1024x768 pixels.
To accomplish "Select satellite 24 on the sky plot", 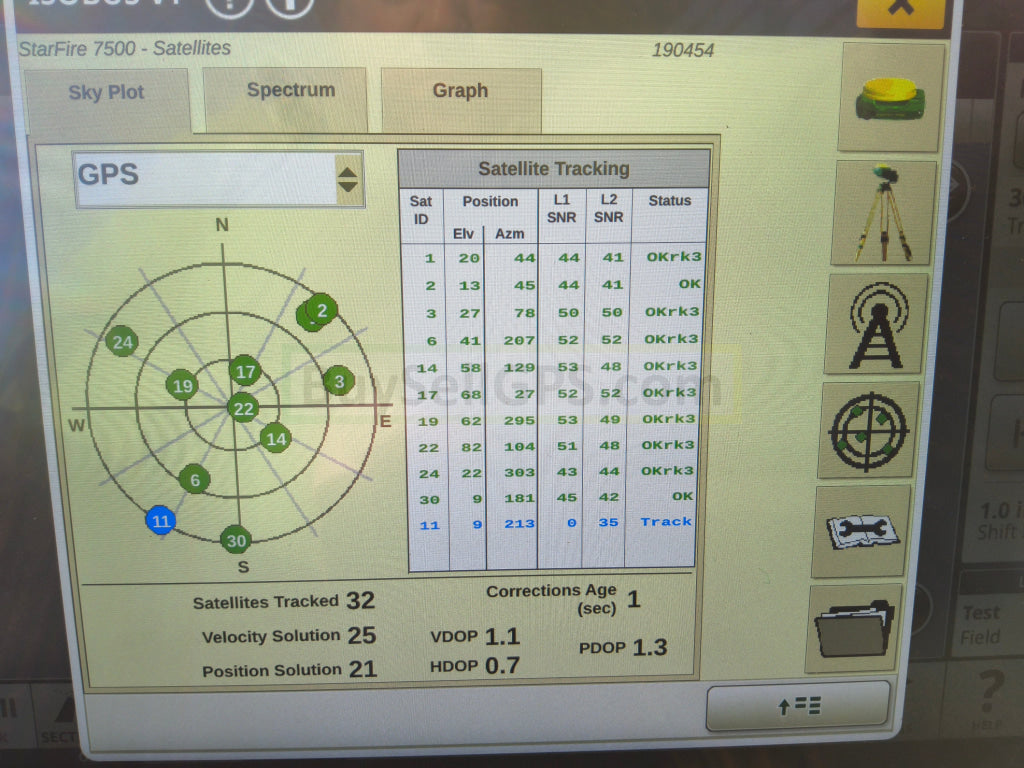I will click(x=122, y=342).
